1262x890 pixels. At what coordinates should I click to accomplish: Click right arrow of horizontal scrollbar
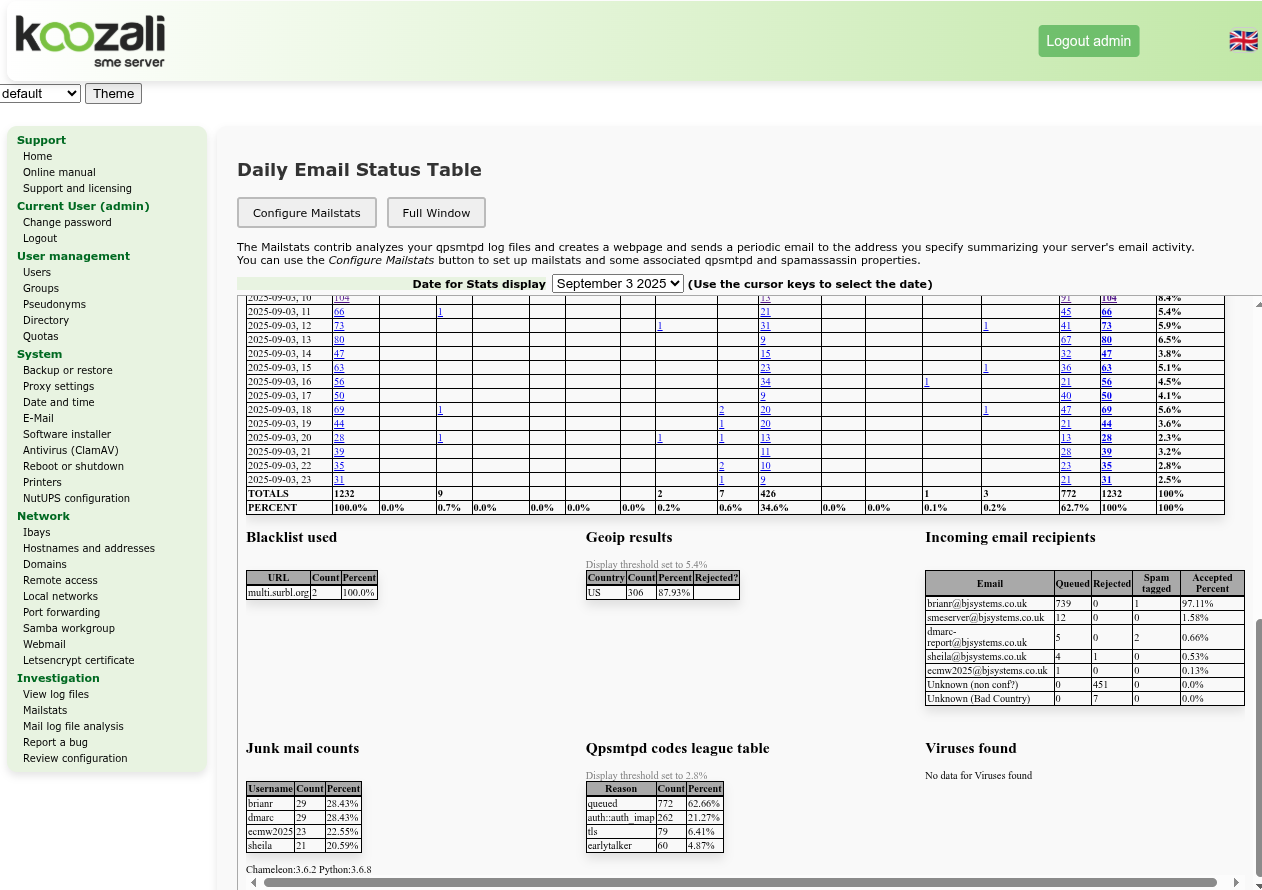tap(1237, 883)
